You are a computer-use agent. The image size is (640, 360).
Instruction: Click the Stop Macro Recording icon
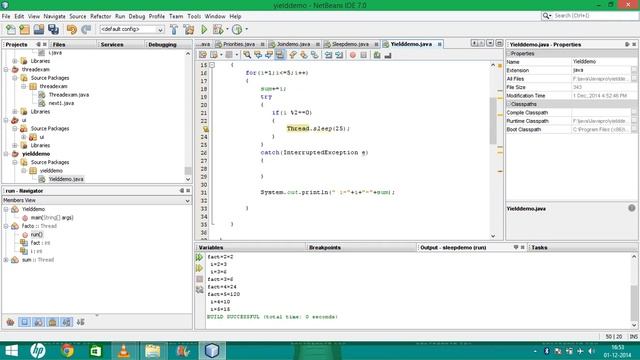click(x=364, y=55)
